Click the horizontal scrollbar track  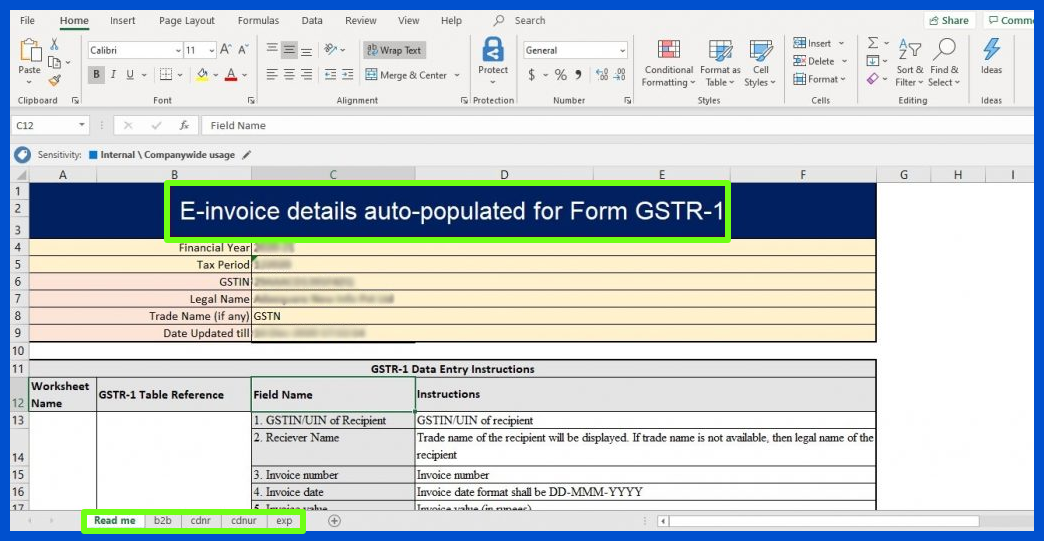(824, 521)
